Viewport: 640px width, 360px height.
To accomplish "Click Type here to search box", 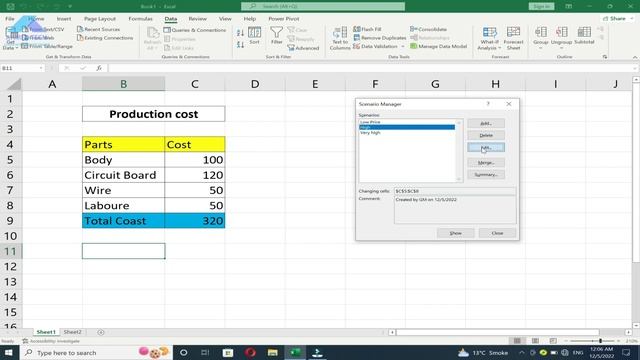I will (x=96, y=352).
